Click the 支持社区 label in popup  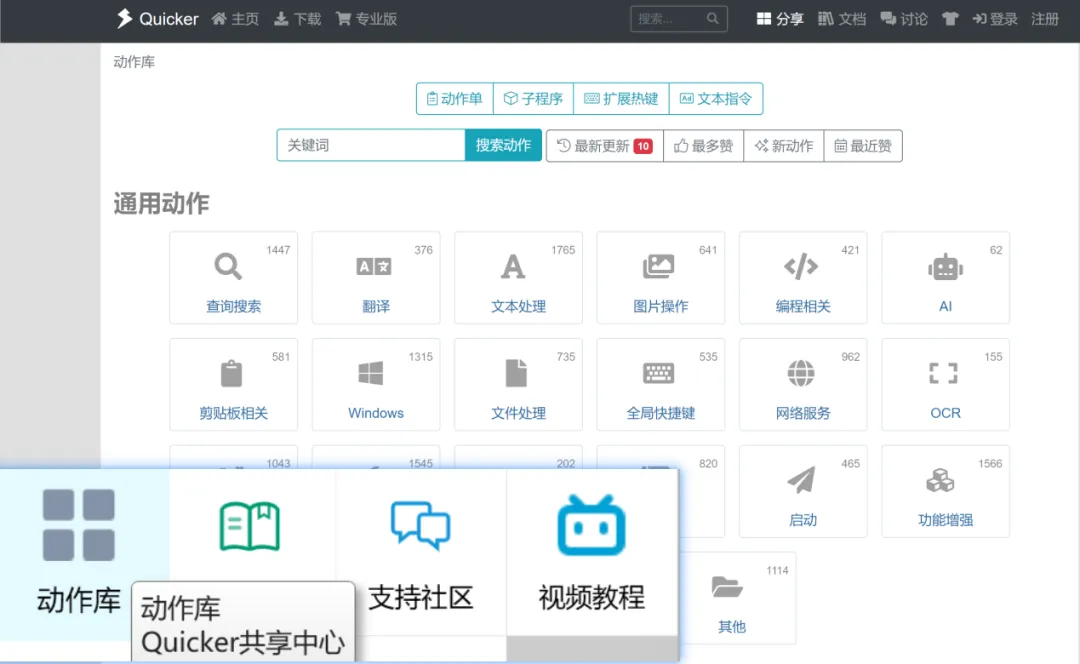[x=421, y=597]
